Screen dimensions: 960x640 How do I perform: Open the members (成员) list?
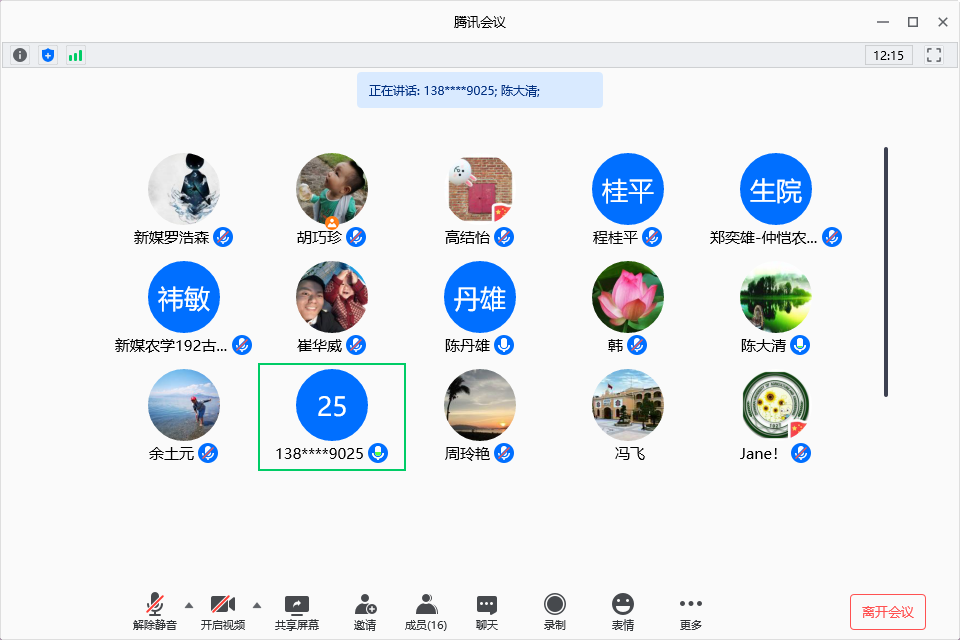click(x=426, y=611)
